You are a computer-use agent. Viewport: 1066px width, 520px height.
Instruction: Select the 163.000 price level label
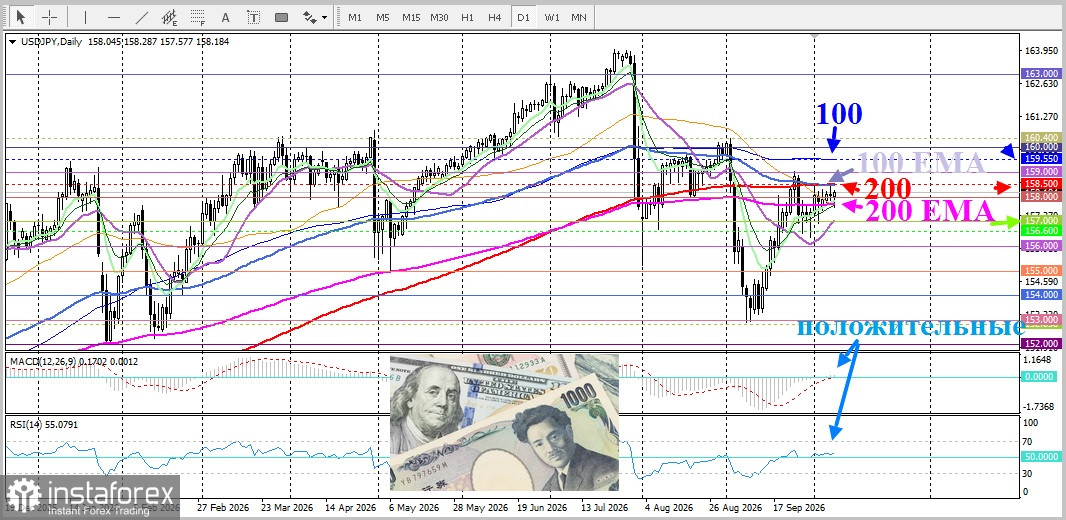tap(1041, 73)
